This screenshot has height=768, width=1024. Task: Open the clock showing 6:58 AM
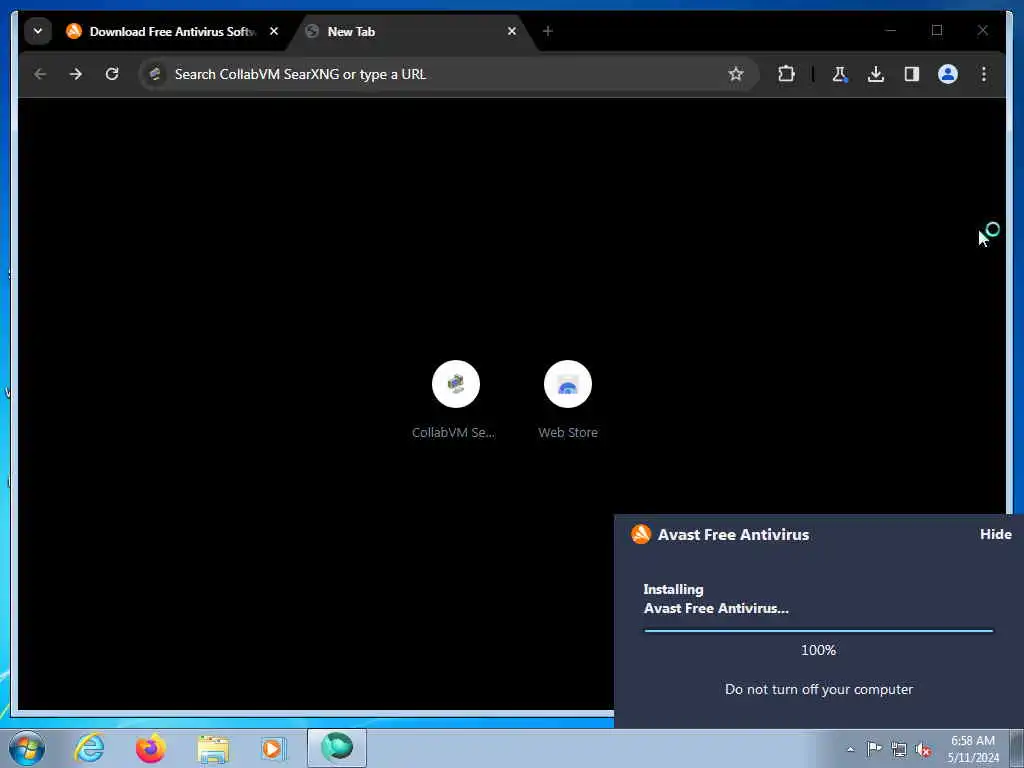tap(973, 749)
